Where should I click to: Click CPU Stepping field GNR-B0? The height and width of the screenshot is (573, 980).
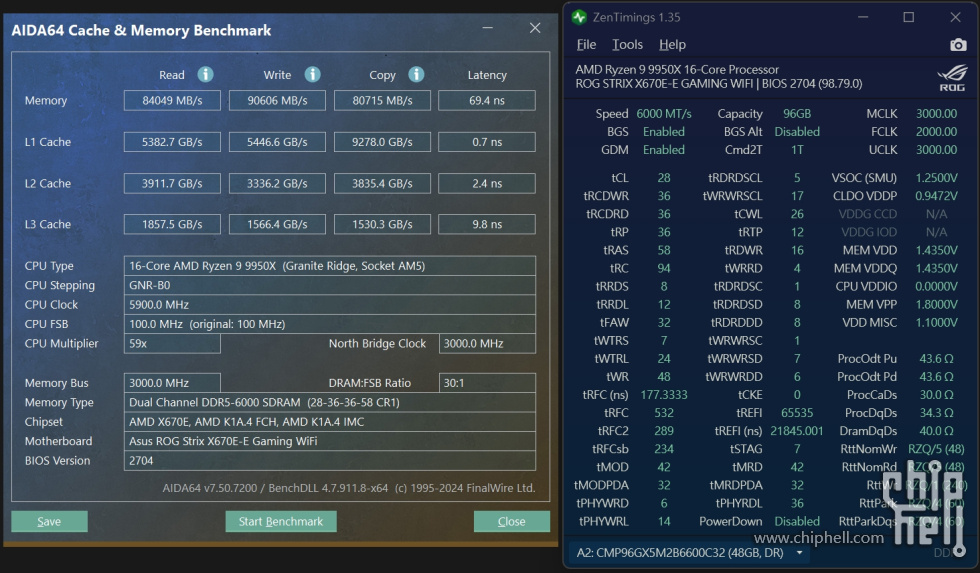point(329,285)
